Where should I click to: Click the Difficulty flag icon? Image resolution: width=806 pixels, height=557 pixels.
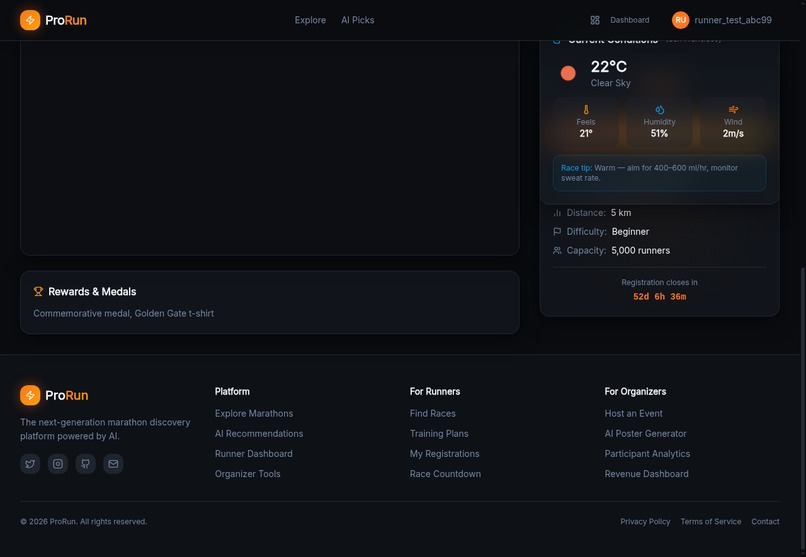(557, 232)
